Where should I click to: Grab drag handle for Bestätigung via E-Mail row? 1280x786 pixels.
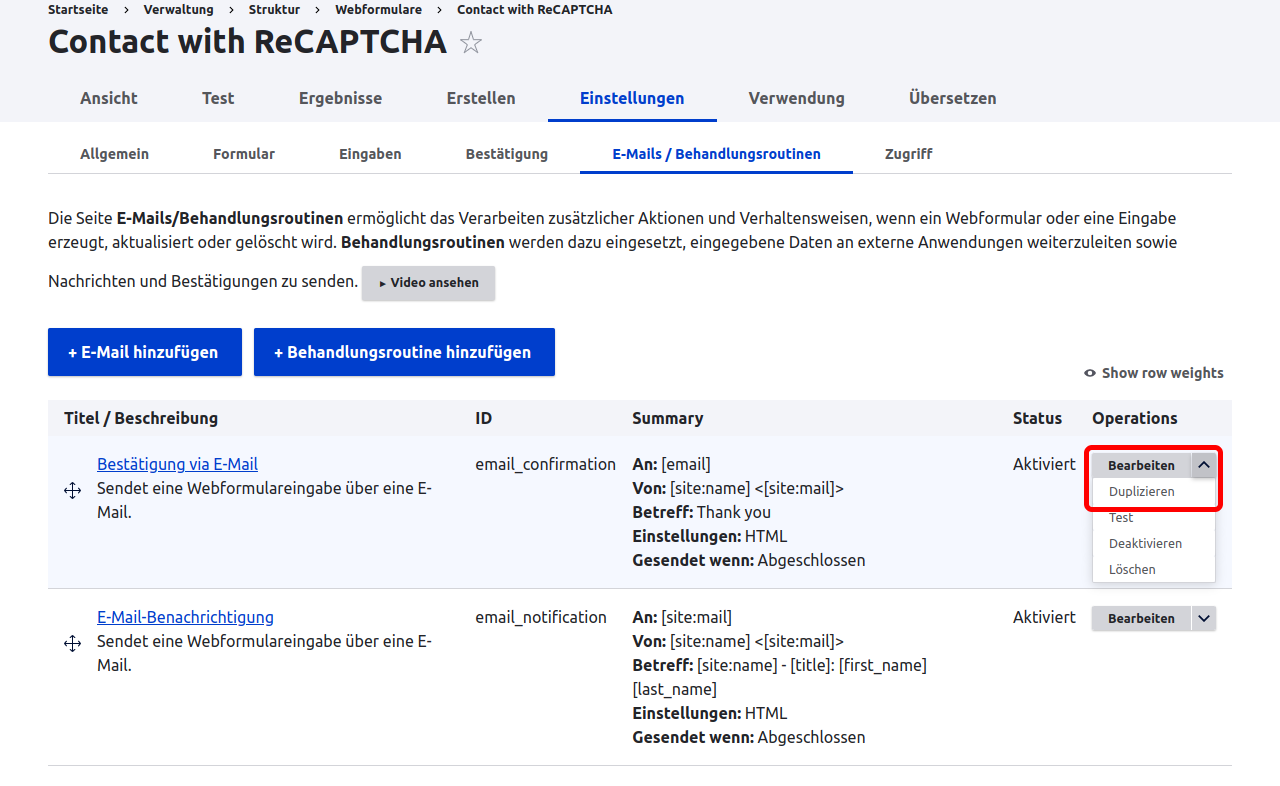[72, 491]
